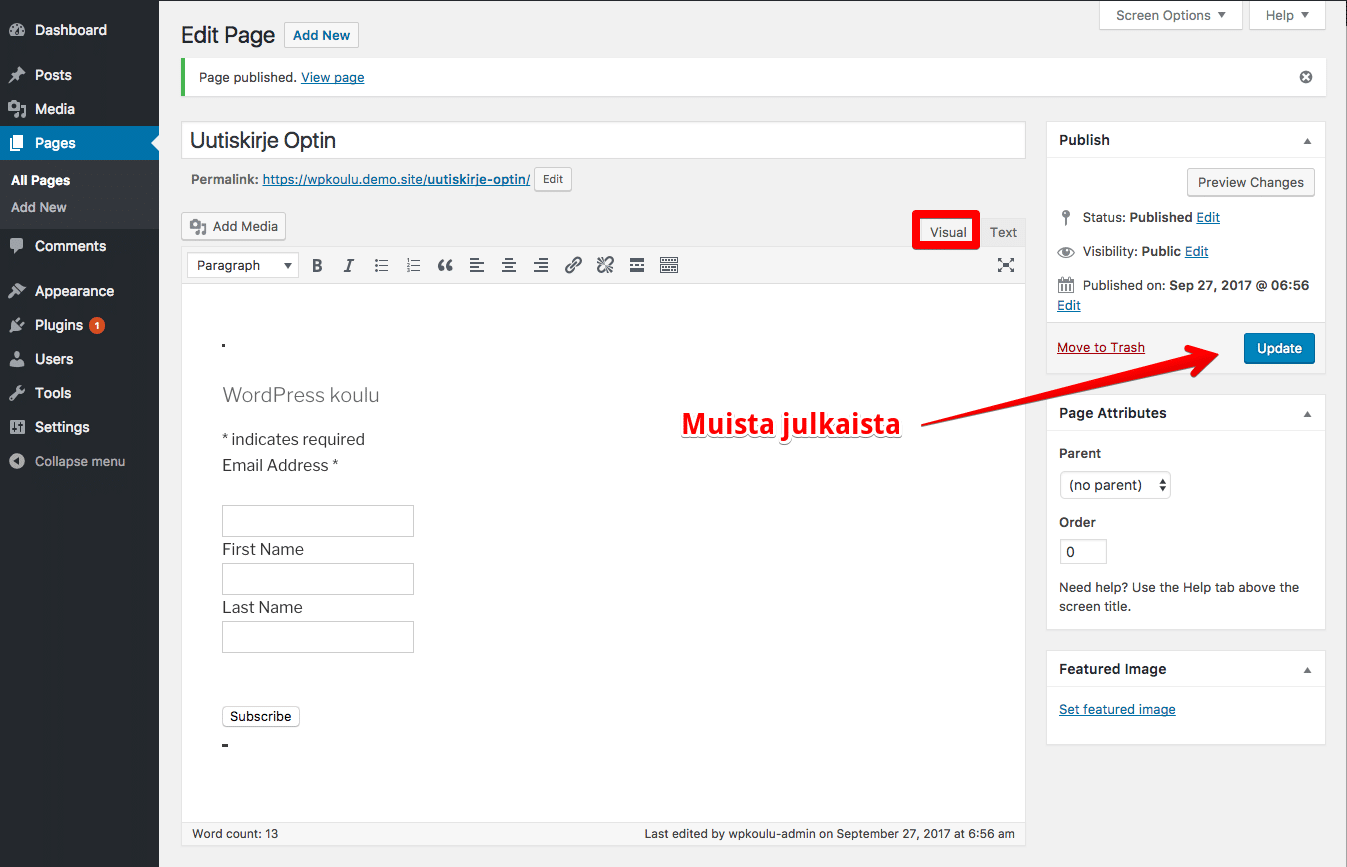Screen dimensions: 1347x867
Task: Click the Plugins update count badge
Action: pyautogui.click(x=97, y=325)
